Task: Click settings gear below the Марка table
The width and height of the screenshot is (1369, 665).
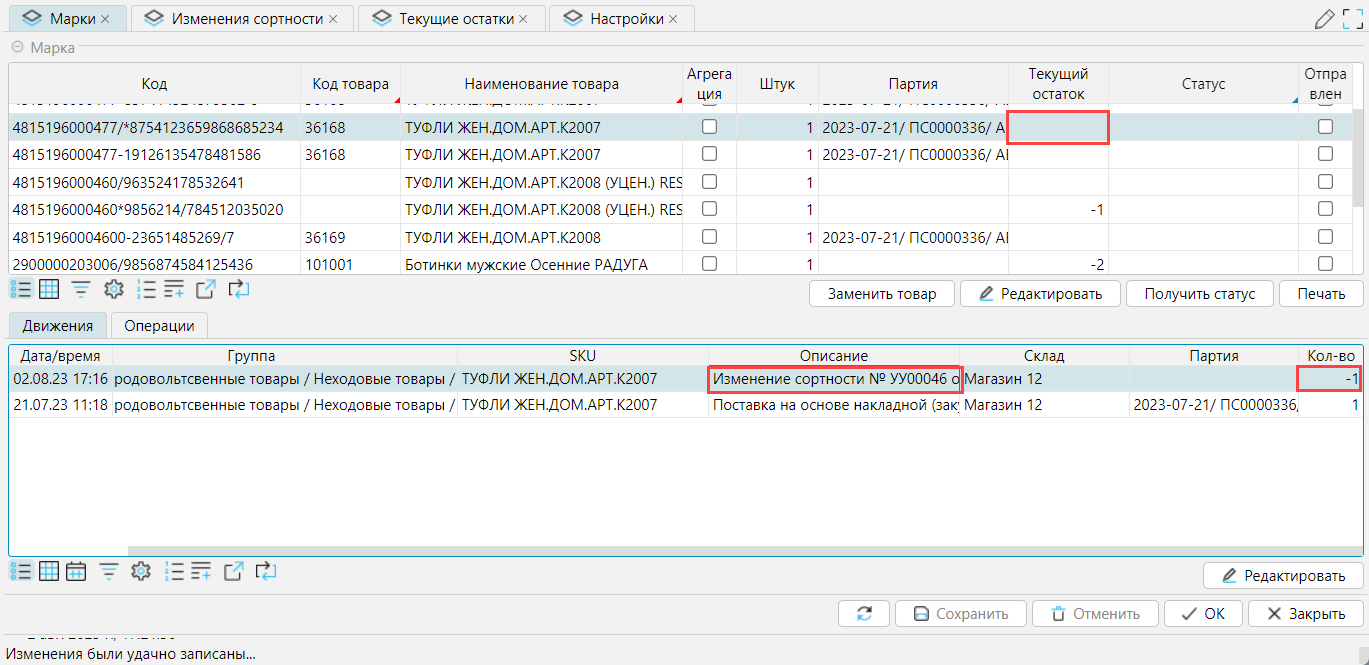Action: pos(114,290)
